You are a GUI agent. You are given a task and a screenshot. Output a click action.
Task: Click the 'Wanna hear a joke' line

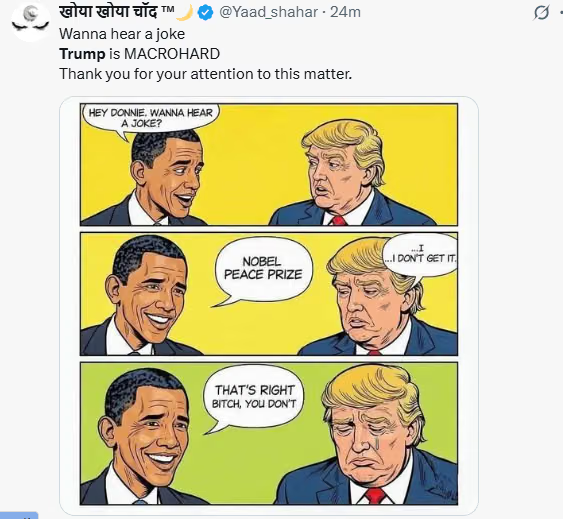click(122, 34)
